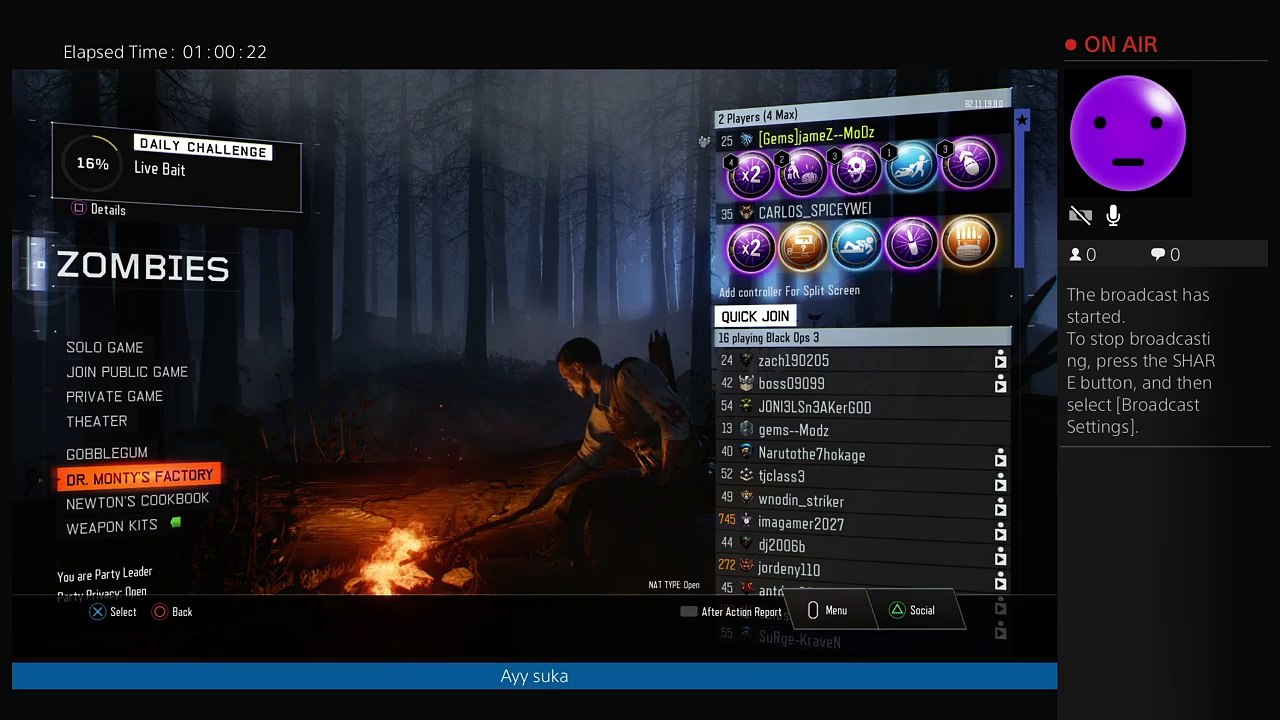Select jameZ's x2 gobblegum icon
The height and width of the screenshot is (720, 1280).
[x=751, y=173]
